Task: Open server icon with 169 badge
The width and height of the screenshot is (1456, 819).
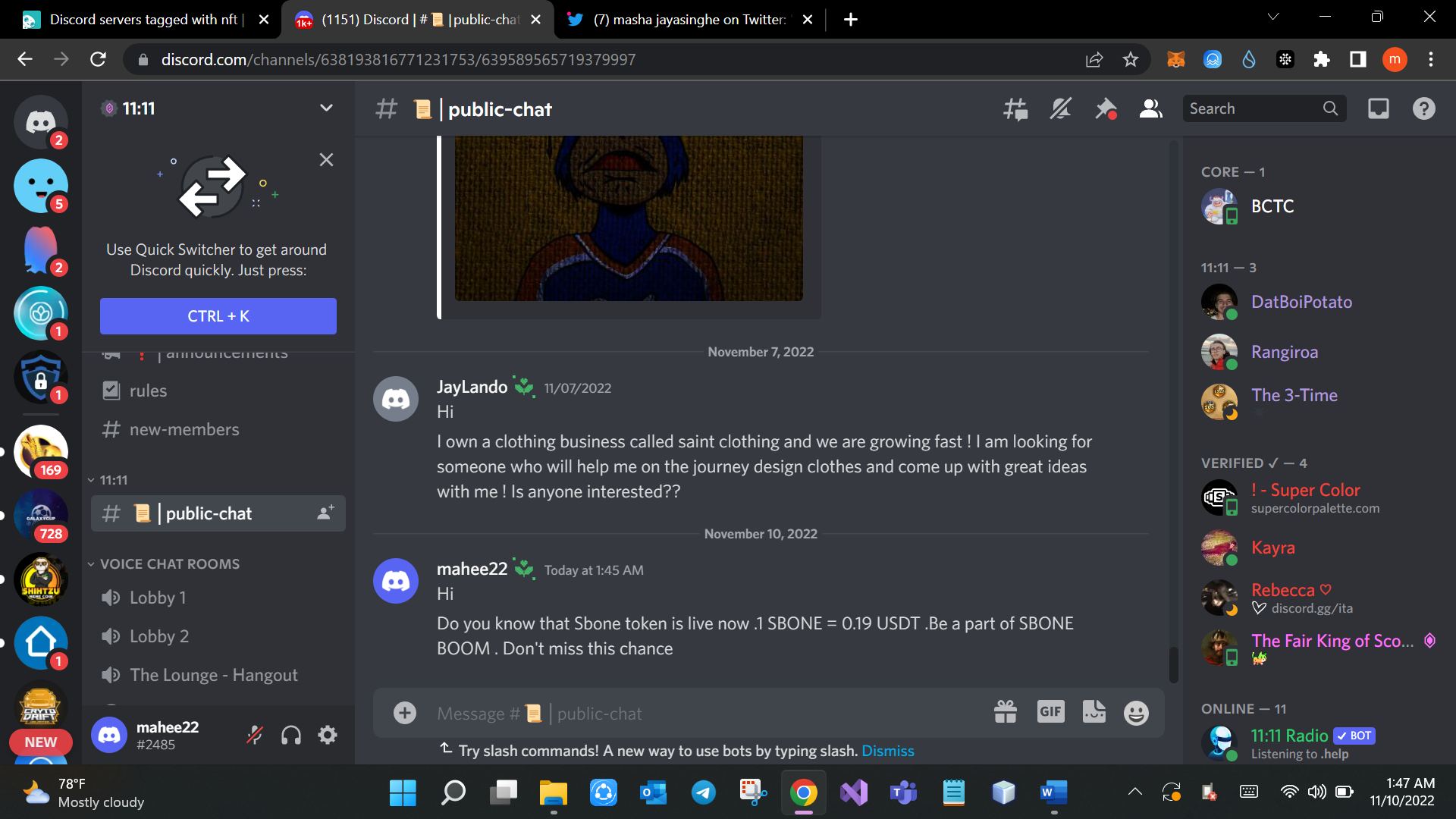Action: pyautogui.click(x=41, y=452)
